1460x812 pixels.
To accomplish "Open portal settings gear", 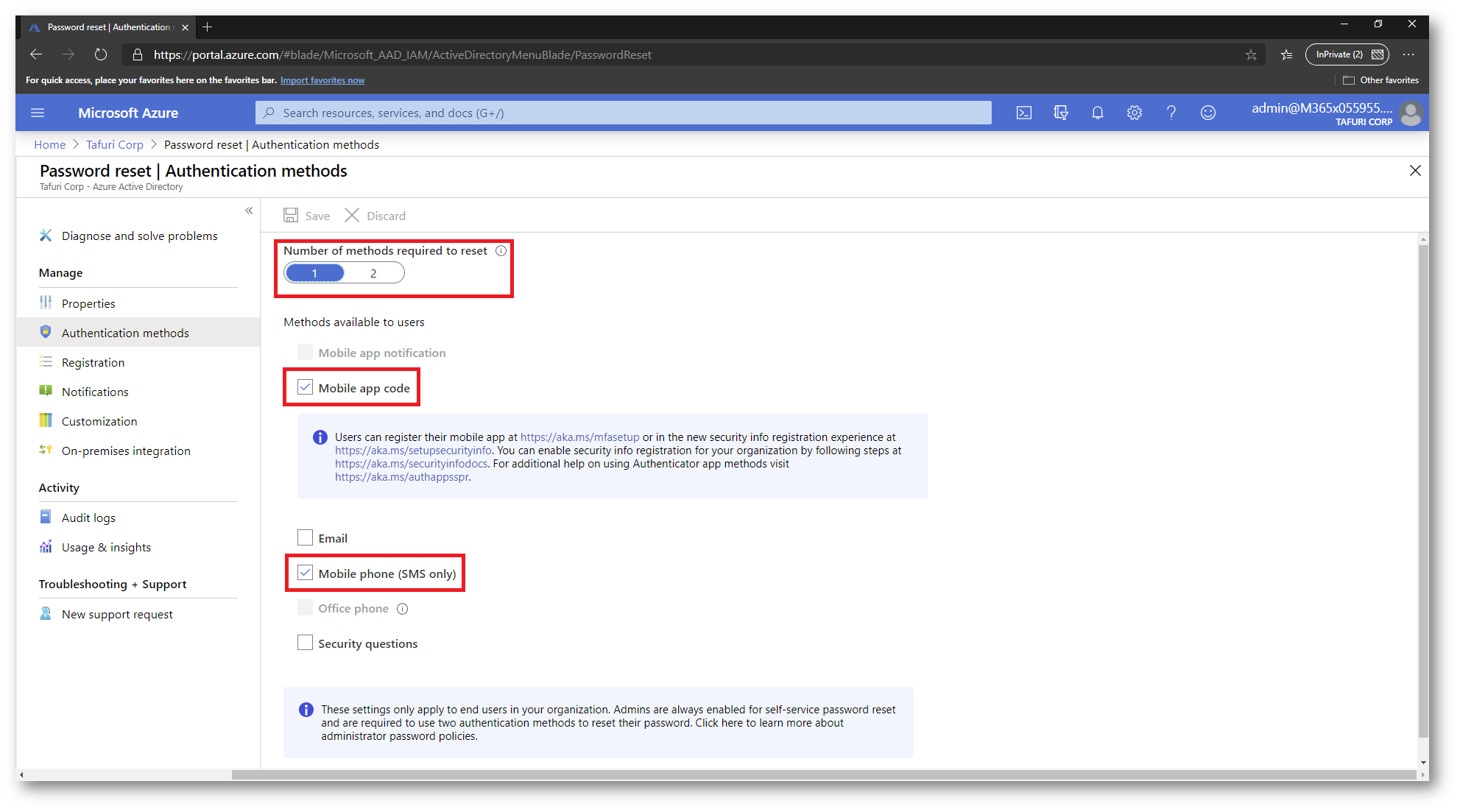I will point(1134,113).
